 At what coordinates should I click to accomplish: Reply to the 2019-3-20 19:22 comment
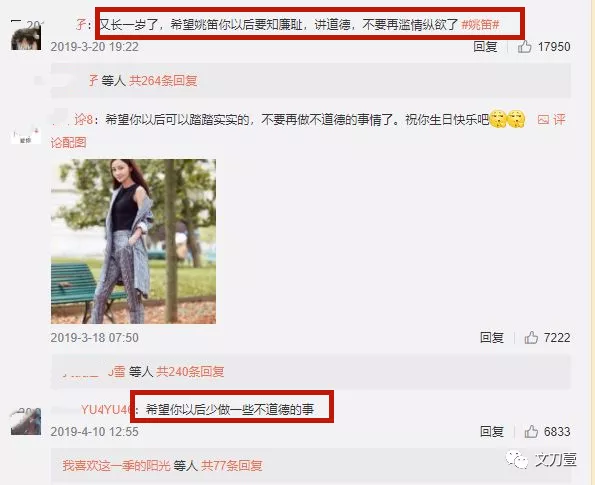(485, 47)
